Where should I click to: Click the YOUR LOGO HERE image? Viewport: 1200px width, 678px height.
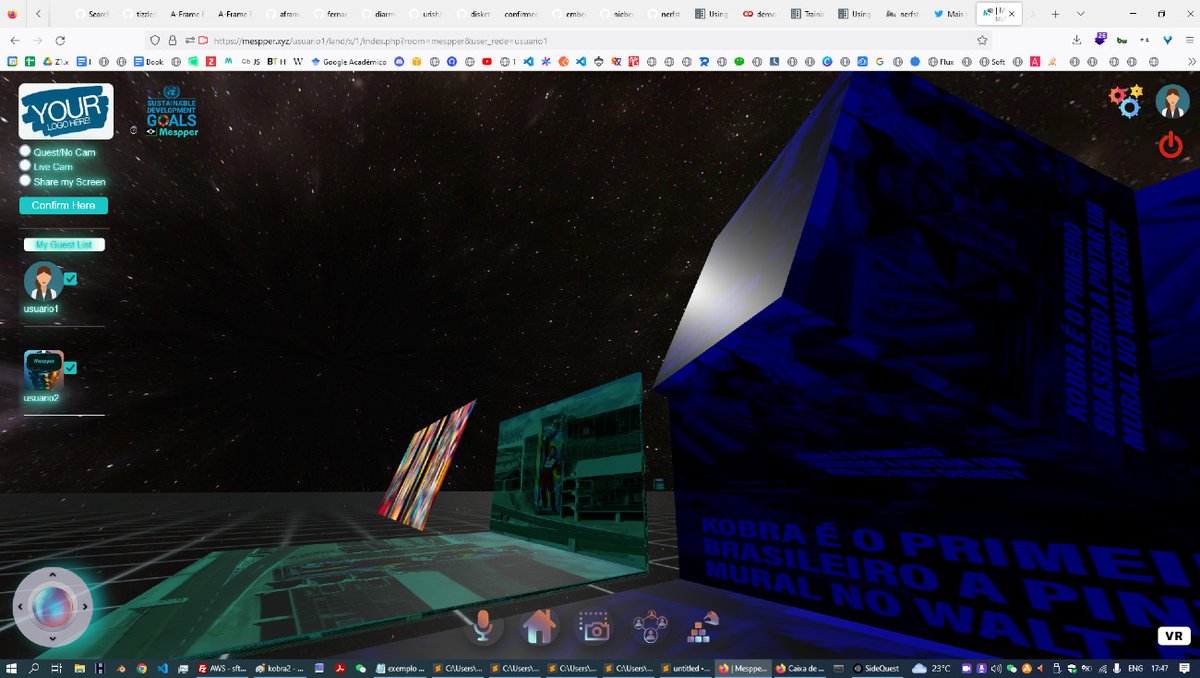[66, 111]
